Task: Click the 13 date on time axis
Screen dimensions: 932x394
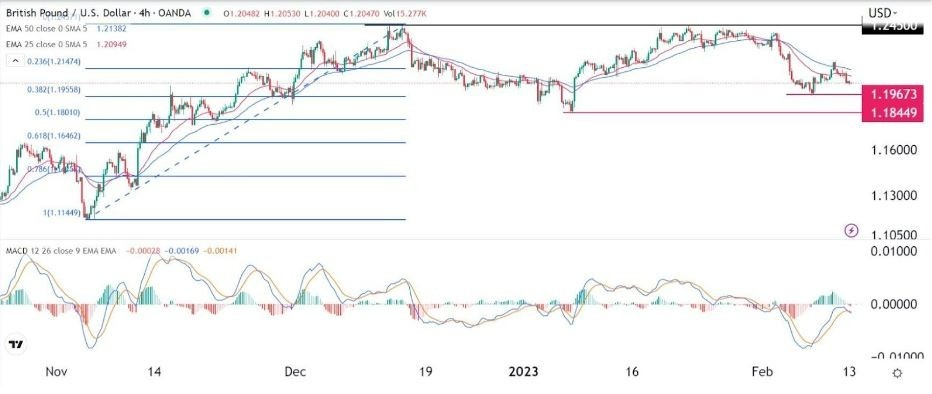Action: click(849, 372)
